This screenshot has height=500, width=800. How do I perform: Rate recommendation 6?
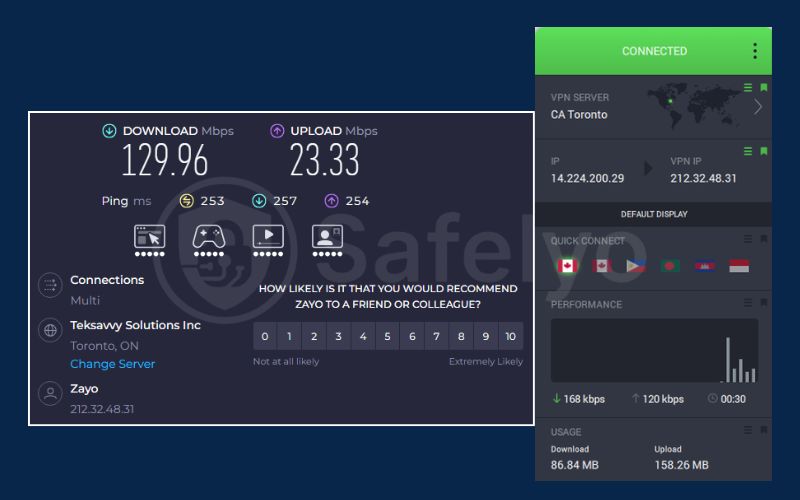[412, 336]
